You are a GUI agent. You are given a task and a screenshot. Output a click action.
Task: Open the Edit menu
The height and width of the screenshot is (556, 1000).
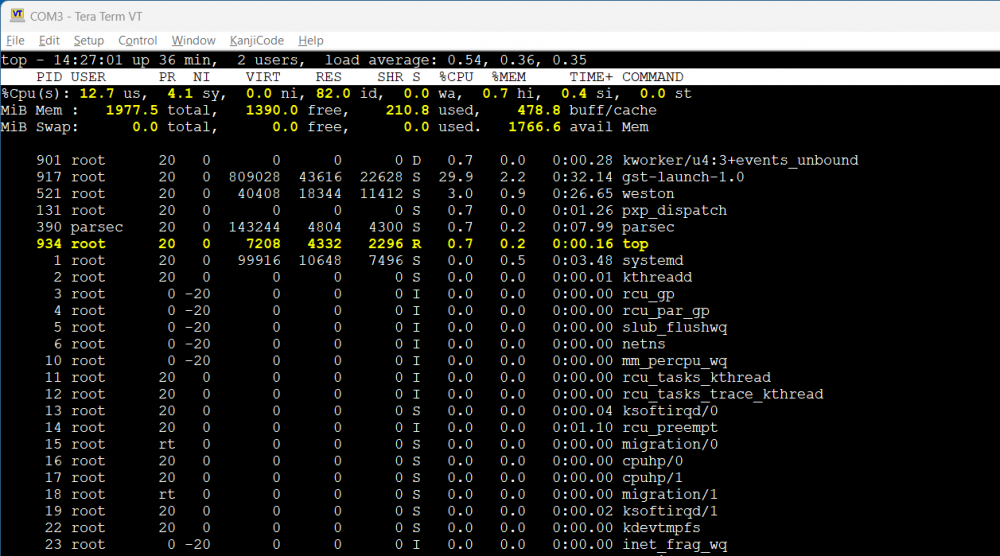click(49, 40)
